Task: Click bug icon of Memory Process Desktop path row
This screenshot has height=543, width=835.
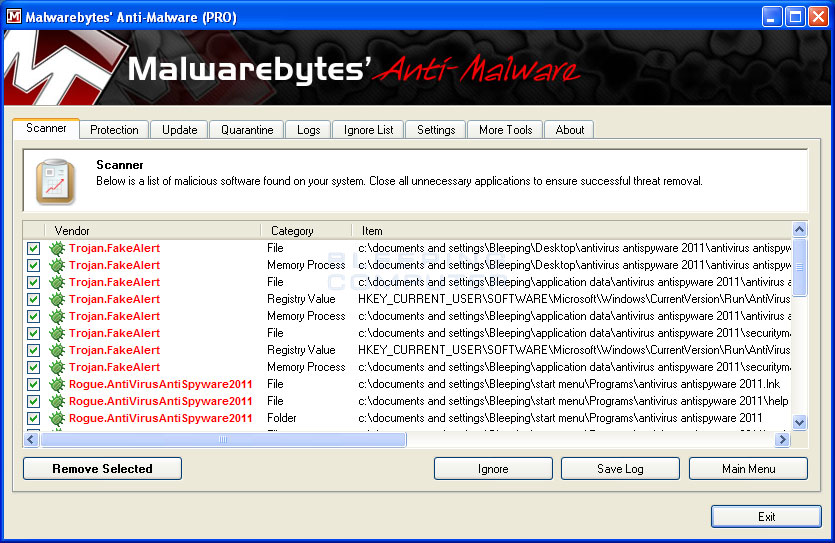Action: [x=57, y=265]
